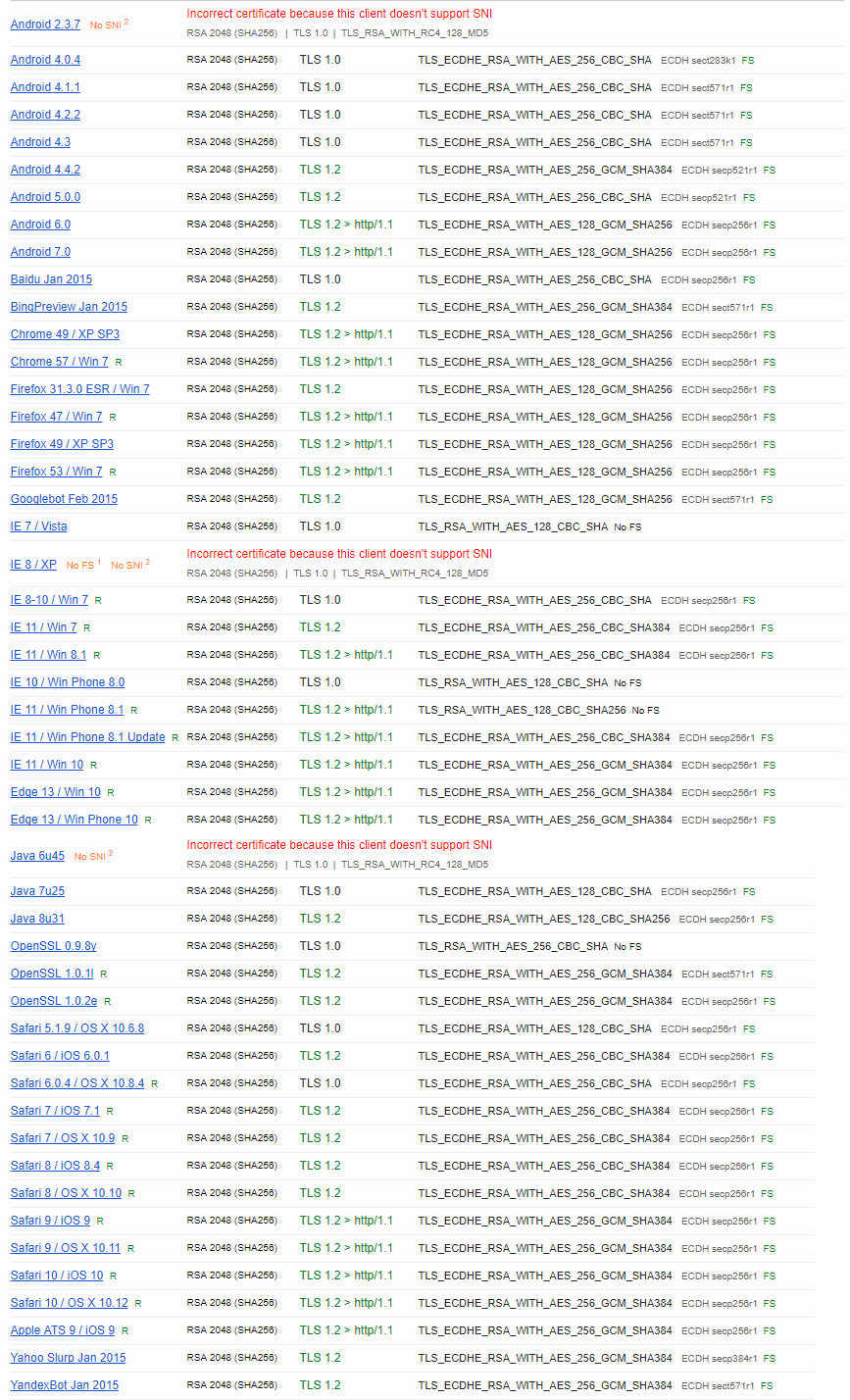Open Android 4.2.2 client details
Screen dimensions: 850x1400
(45, 115)
